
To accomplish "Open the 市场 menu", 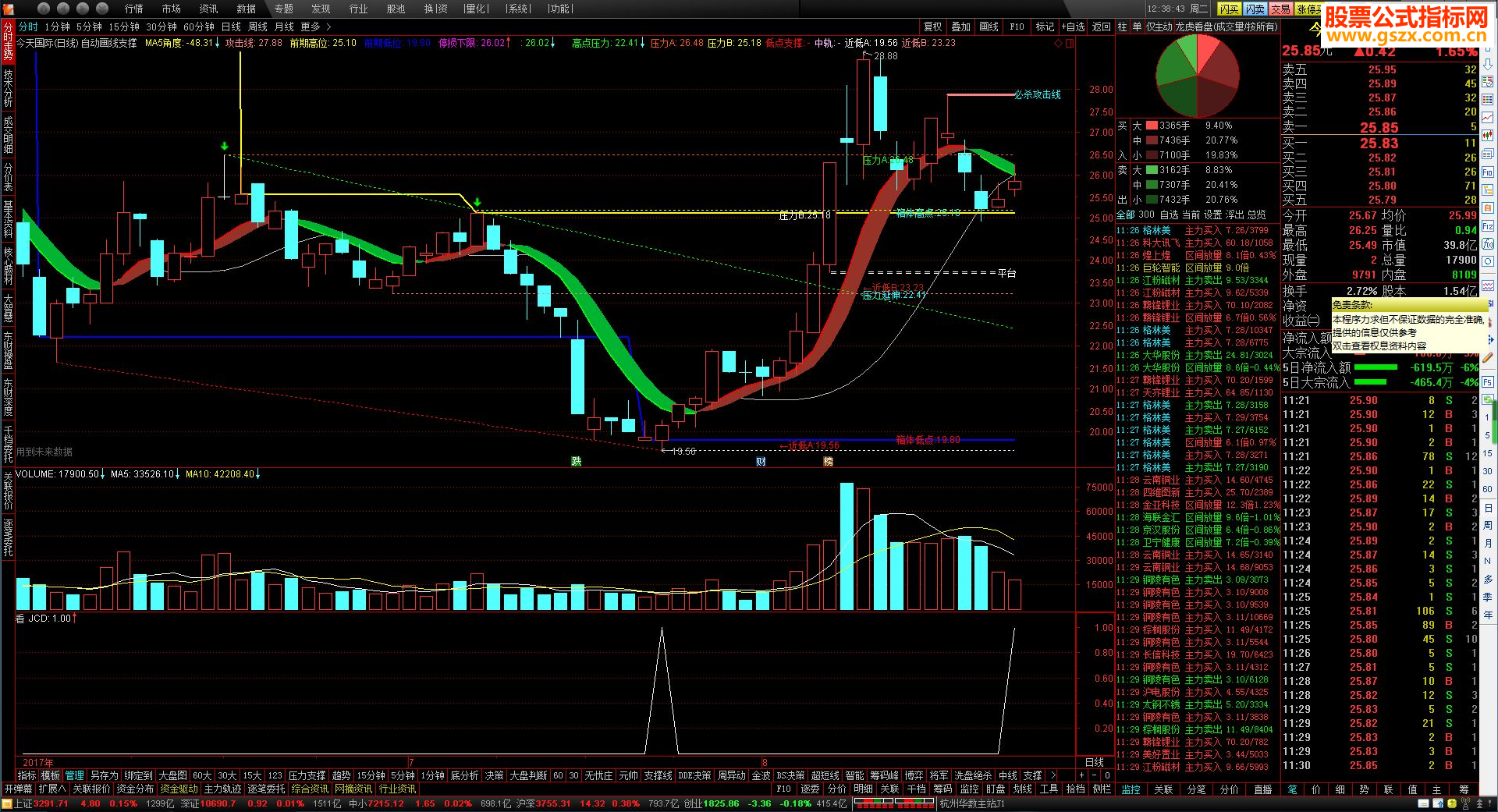I will coord(172,9).
